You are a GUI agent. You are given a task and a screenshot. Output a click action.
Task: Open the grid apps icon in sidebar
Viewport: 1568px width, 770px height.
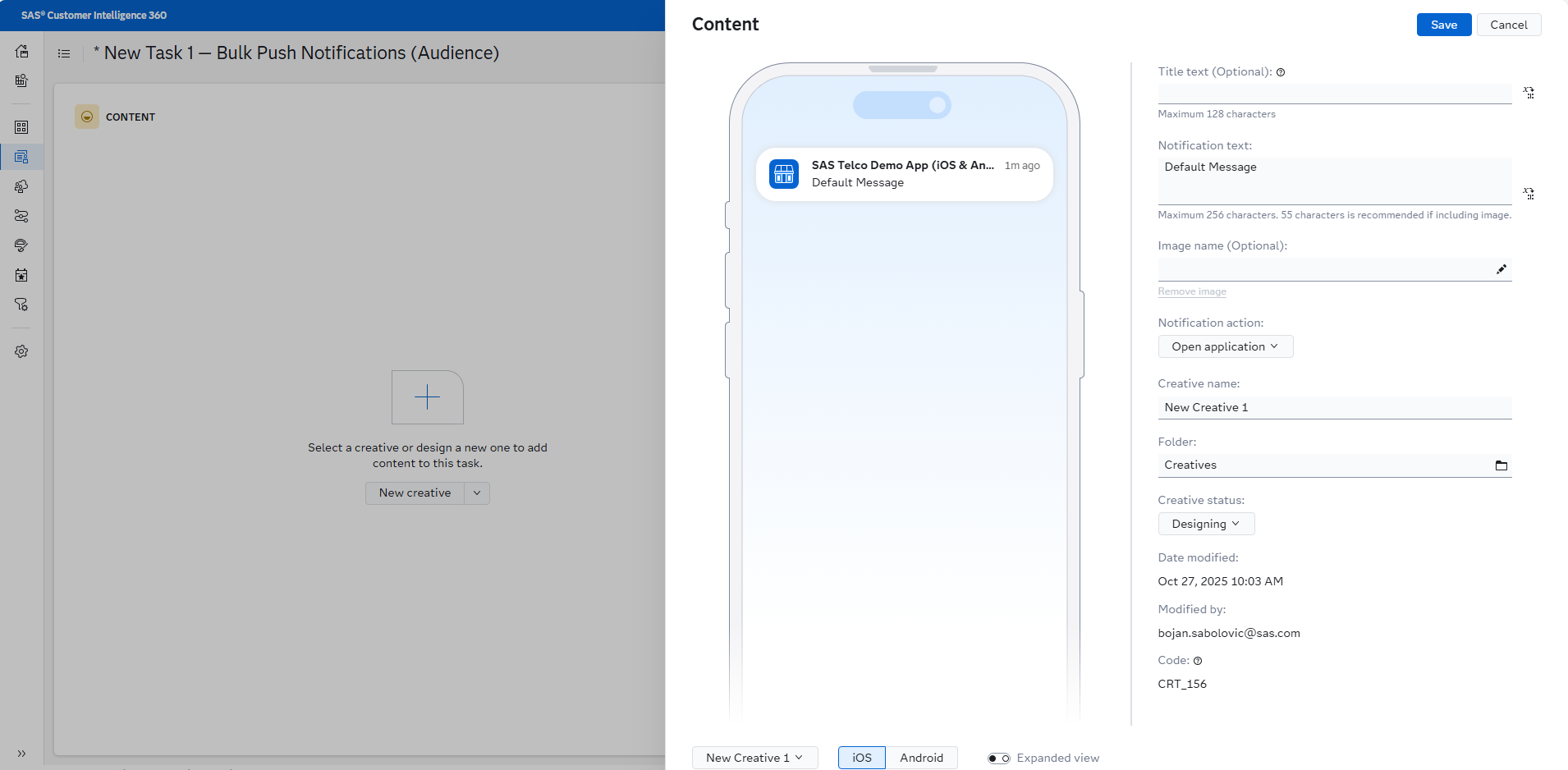pyautogui.click(x=21, y=126)
